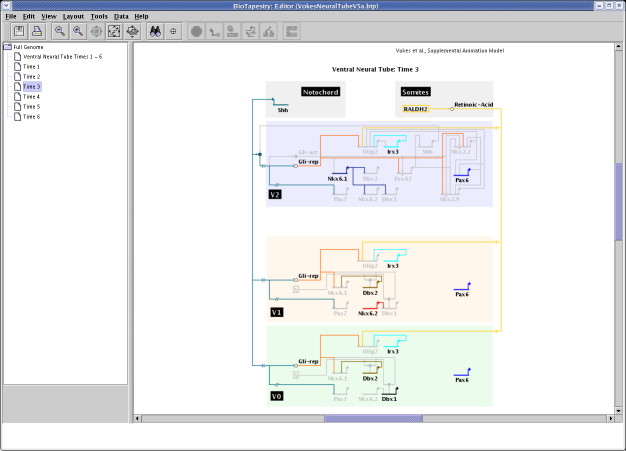Click the Full Genome folder icon
626x451 pixels.
(8, 47)
